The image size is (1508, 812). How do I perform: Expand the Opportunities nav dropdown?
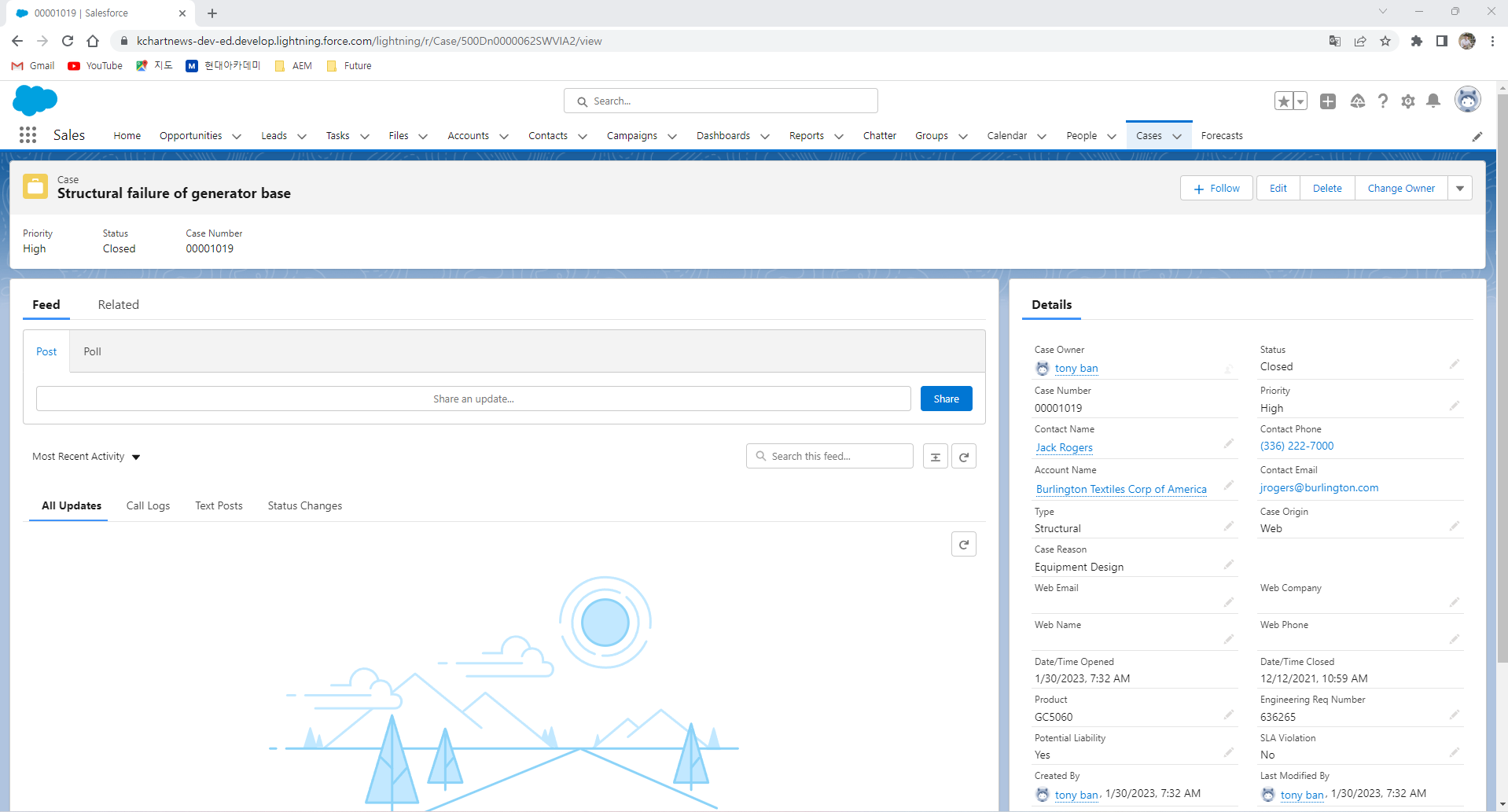point(237,136)
